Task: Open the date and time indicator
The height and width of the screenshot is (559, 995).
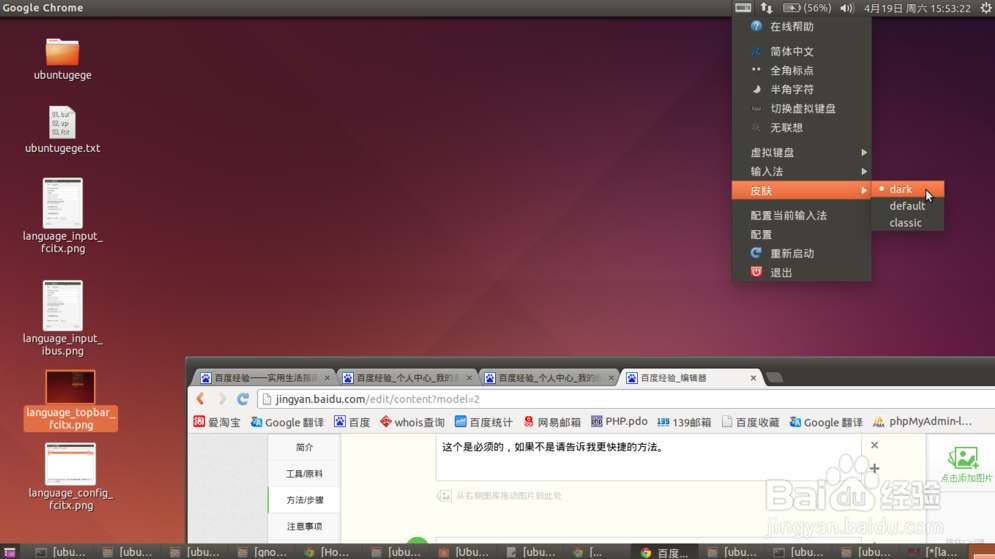Action: [x=917, y=8]
